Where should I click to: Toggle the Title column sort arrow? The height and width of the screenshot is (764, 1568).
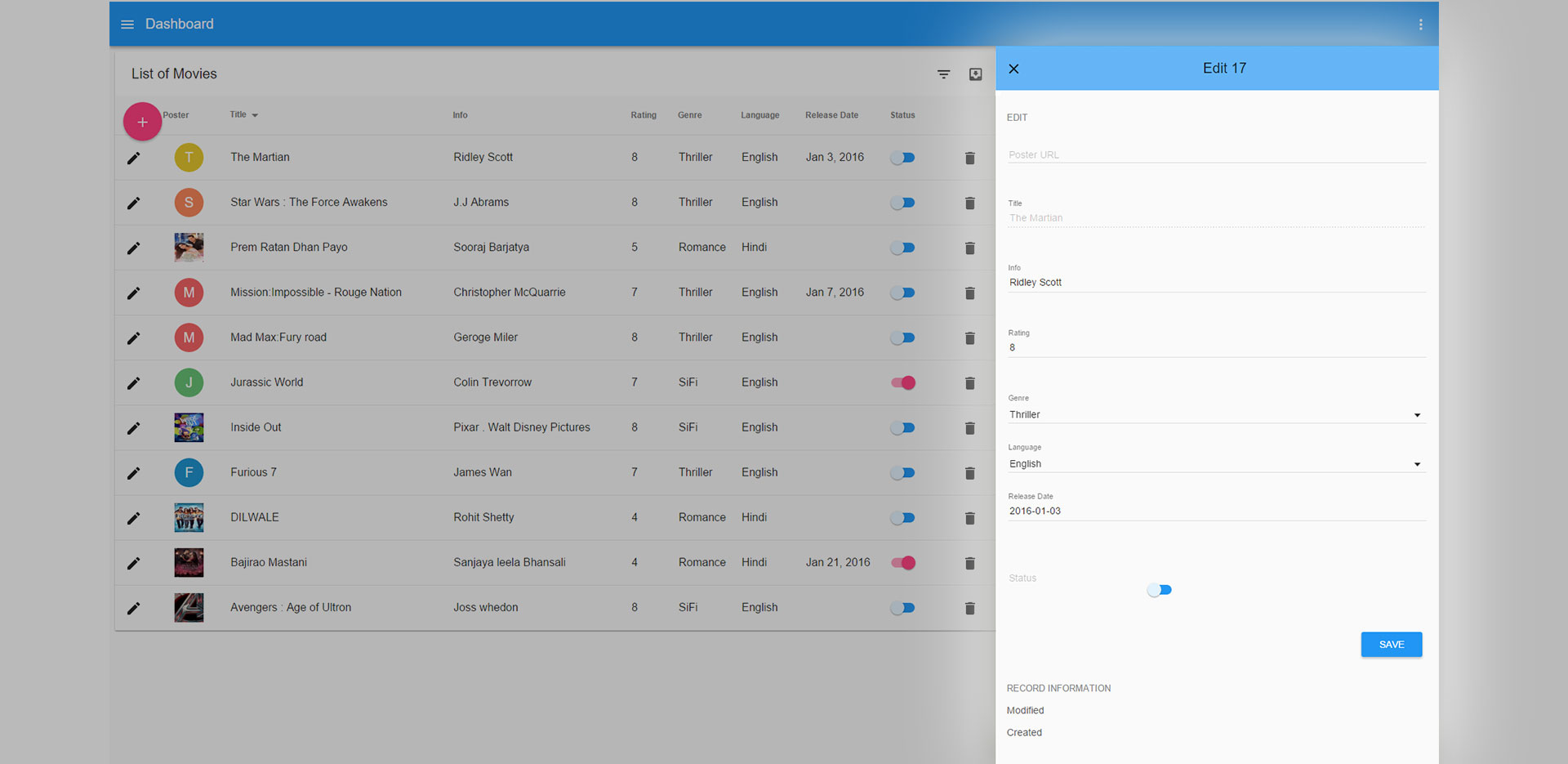point(253,114)
